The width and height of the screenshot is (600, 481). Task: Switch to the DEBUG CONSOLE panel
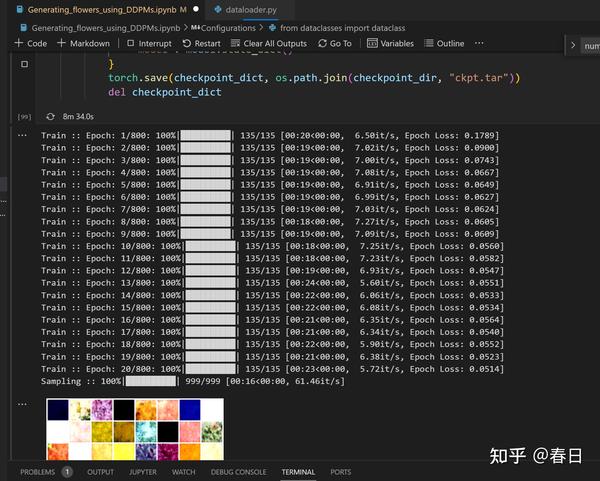click(238, 472)
